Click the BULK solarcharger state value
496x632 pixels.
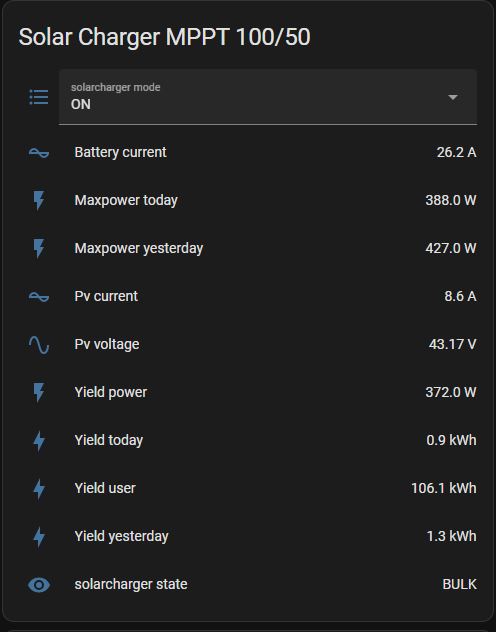(459, 584)
